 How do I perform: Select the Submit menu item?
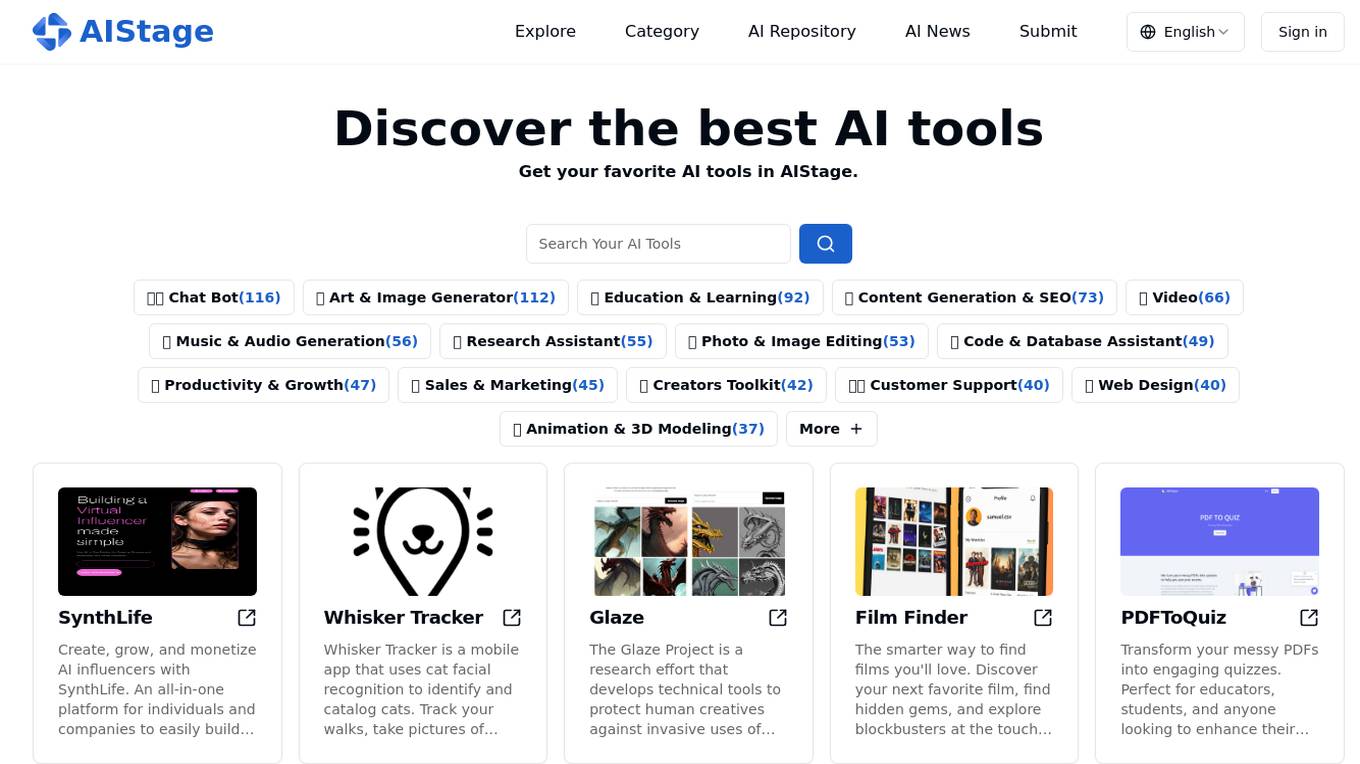coord(1048,32)
